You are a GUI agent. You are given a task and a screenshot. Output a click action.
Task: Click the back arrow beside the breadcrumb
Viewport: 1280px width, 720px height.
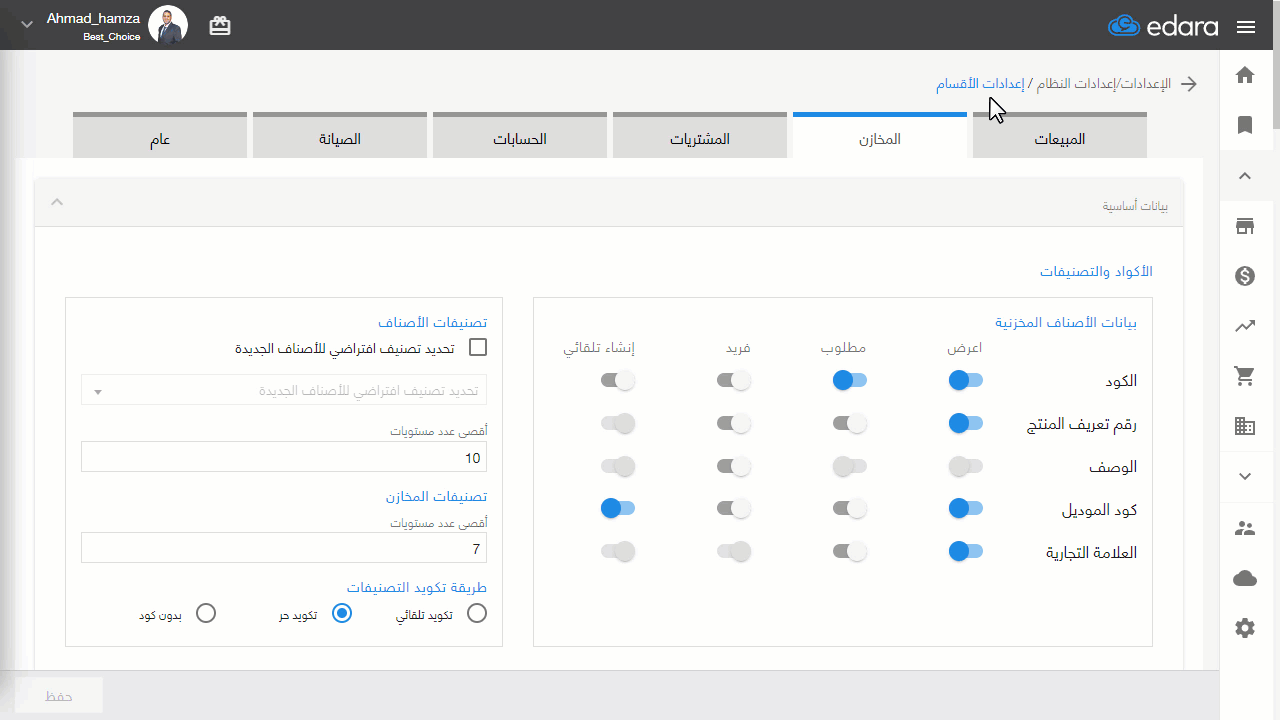[1189, 84]
